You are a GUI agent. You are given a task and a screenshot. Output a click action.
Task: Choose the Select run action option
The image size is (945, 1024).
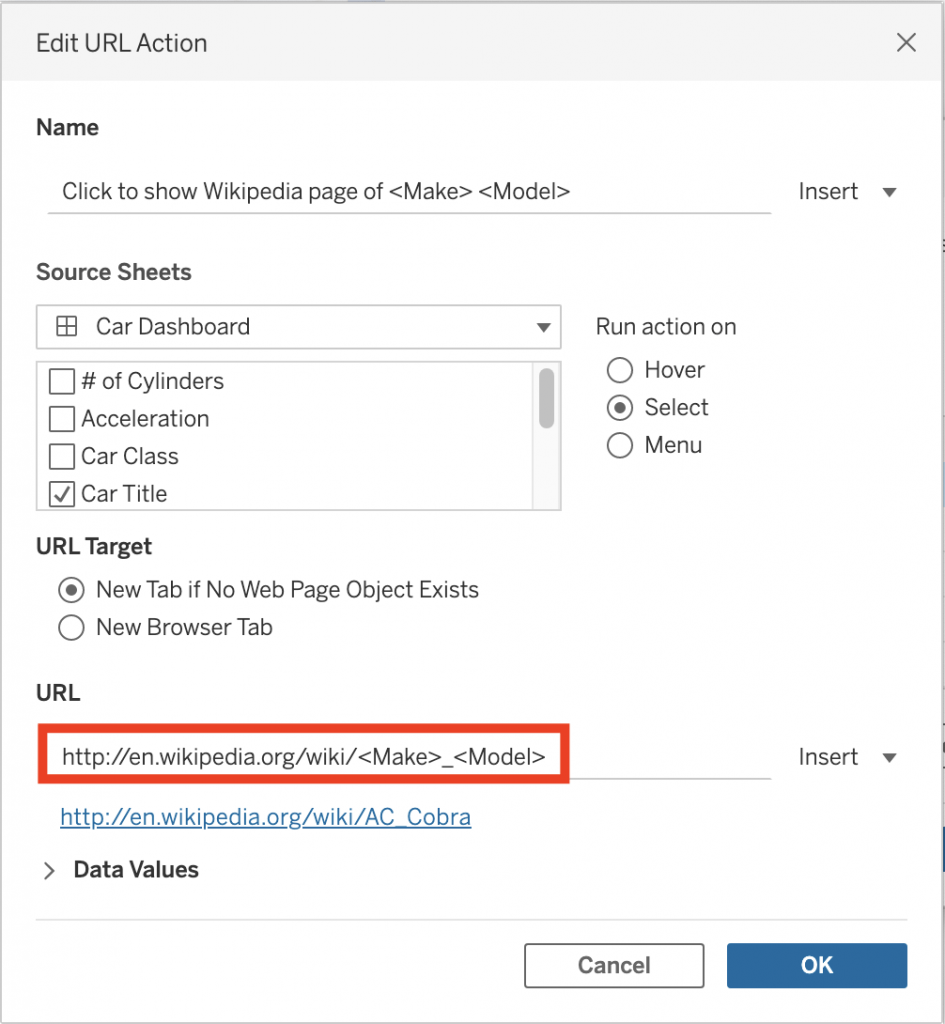pyautogui.click(x=620, y=408)
